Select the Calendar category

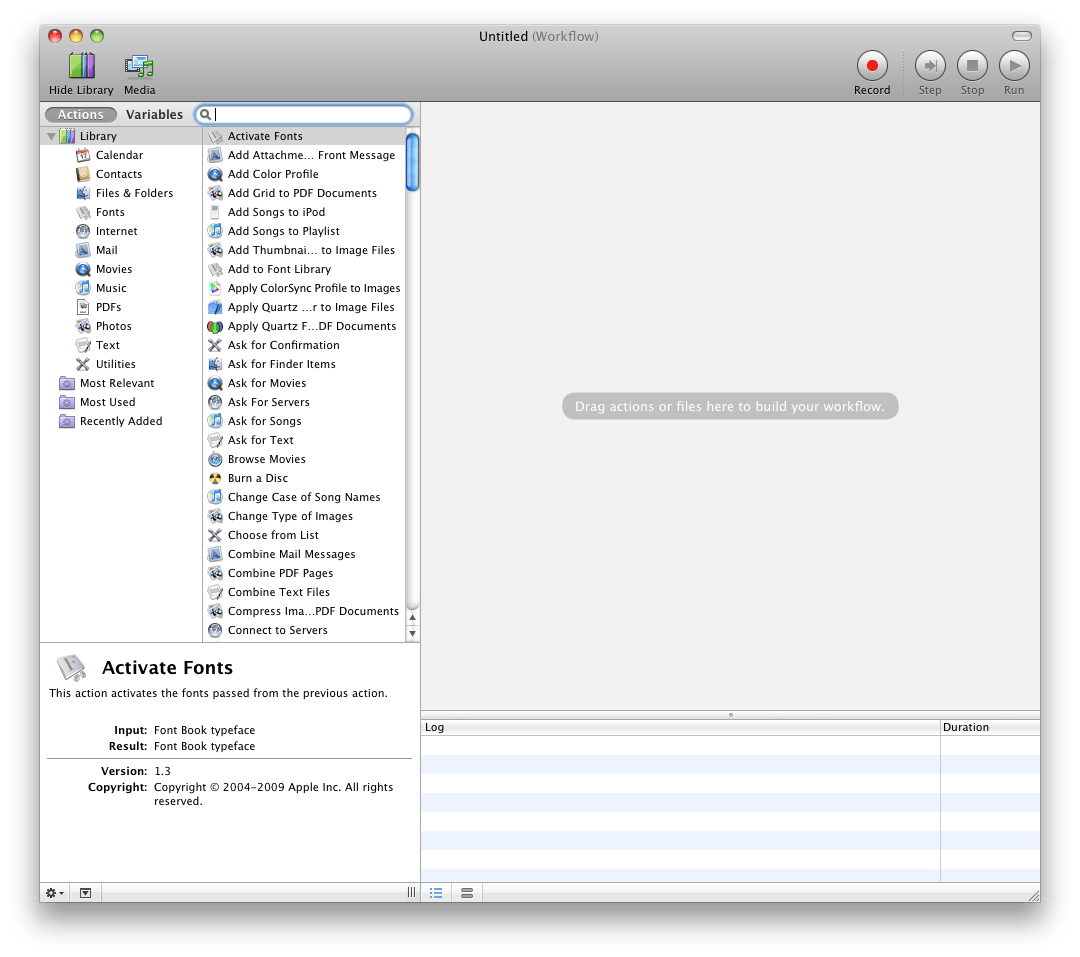pos(119,155)
